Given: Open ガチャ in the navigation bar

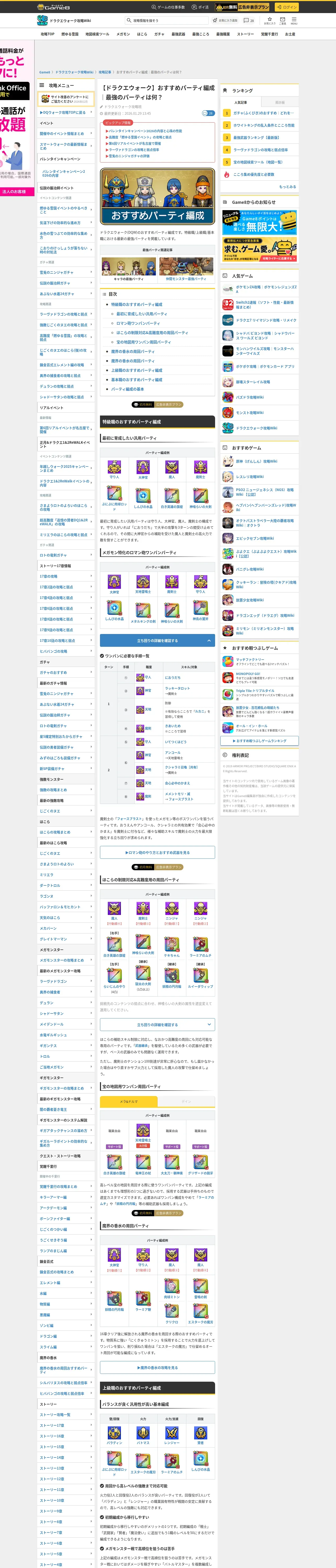Looking at the screenshot, I should [159, 34].
